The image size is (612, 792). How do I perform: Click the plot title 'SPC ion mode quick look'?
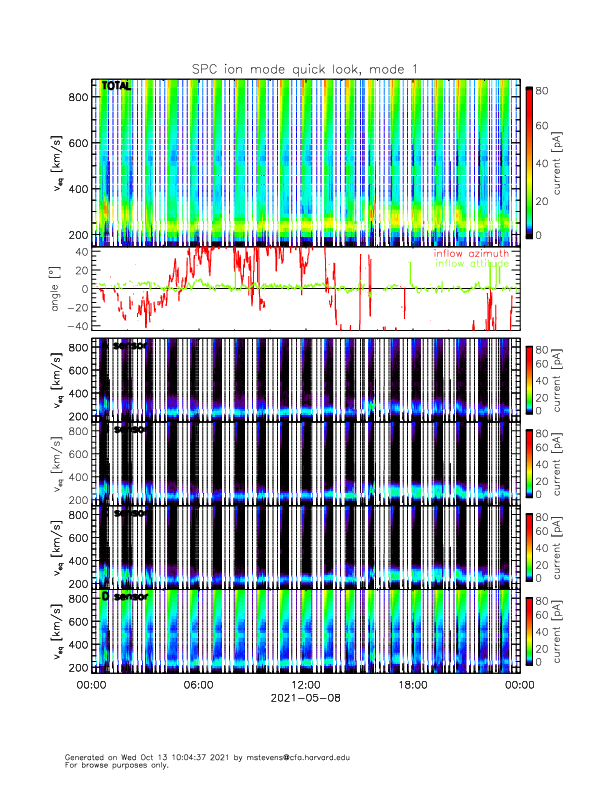tap(305, 68)
